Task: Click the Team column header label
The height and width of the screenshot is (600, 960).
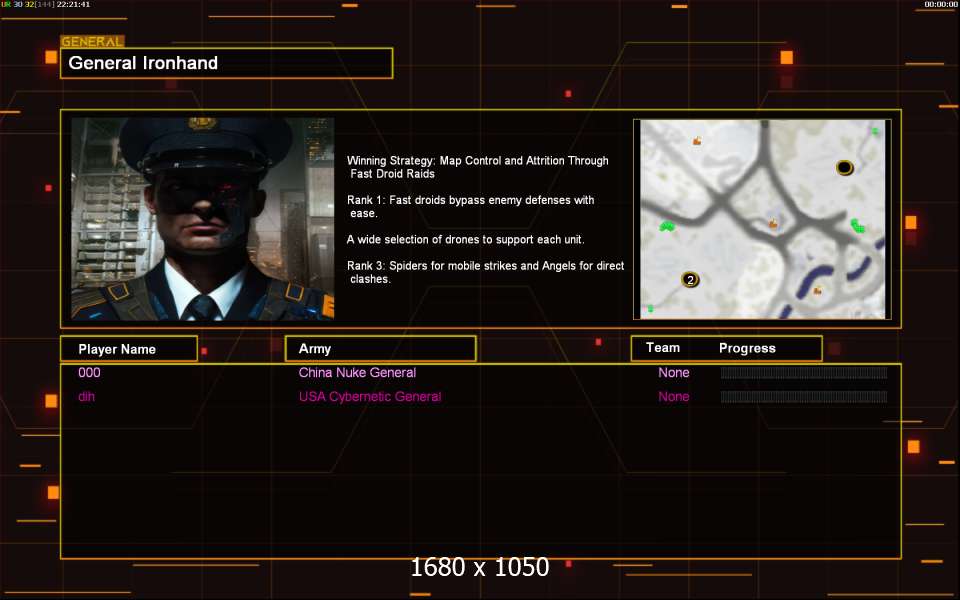Action: coord(662,348)
